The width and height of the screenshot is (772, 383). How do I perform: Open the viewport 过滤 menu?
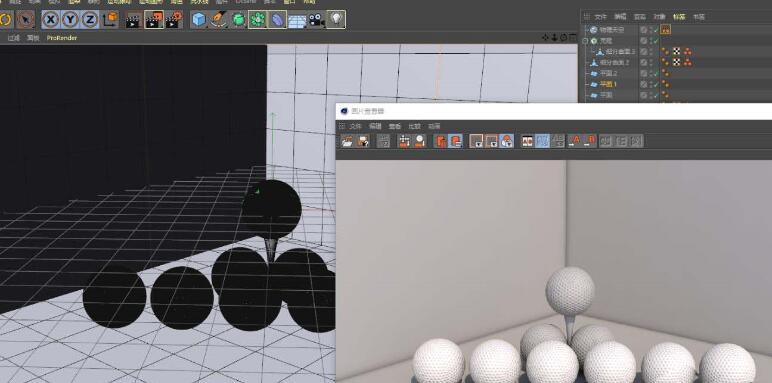14,38
